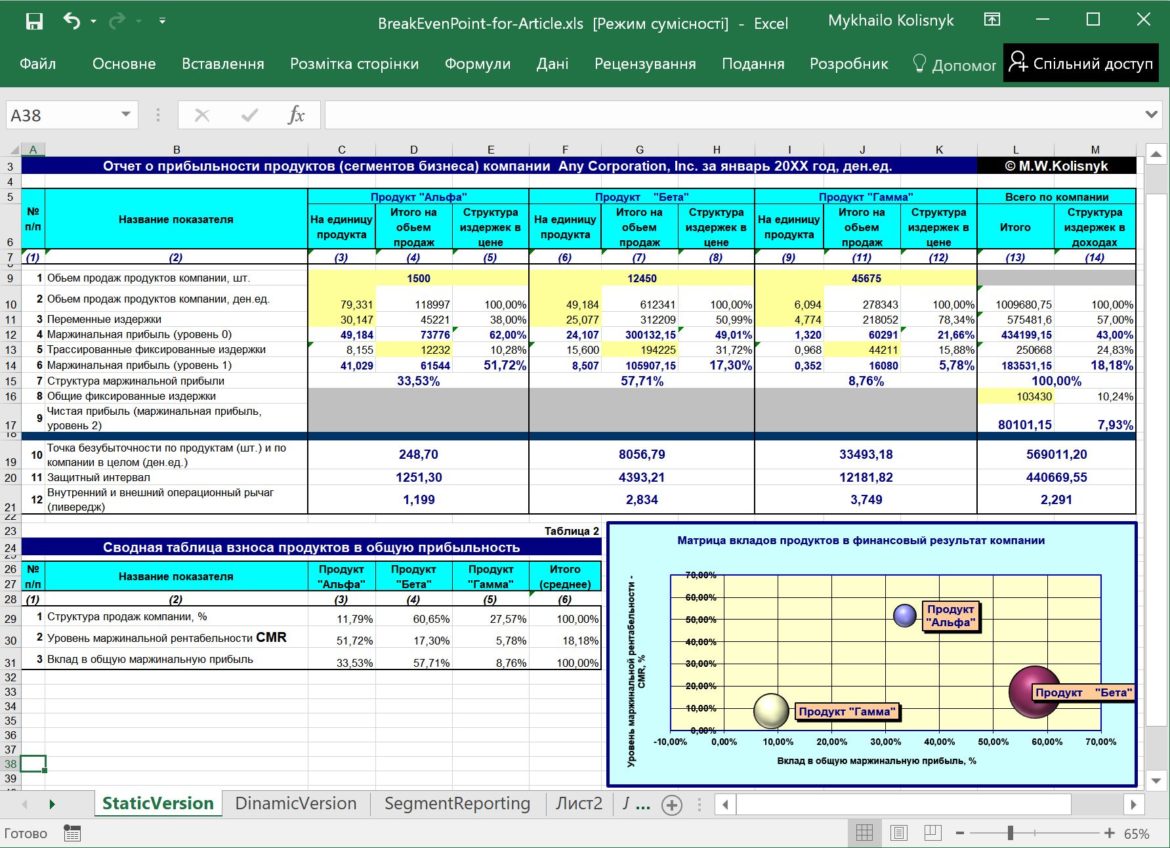Open the Файл menu
Screen dimensions: 1170x848
click(x=37, y=64)
